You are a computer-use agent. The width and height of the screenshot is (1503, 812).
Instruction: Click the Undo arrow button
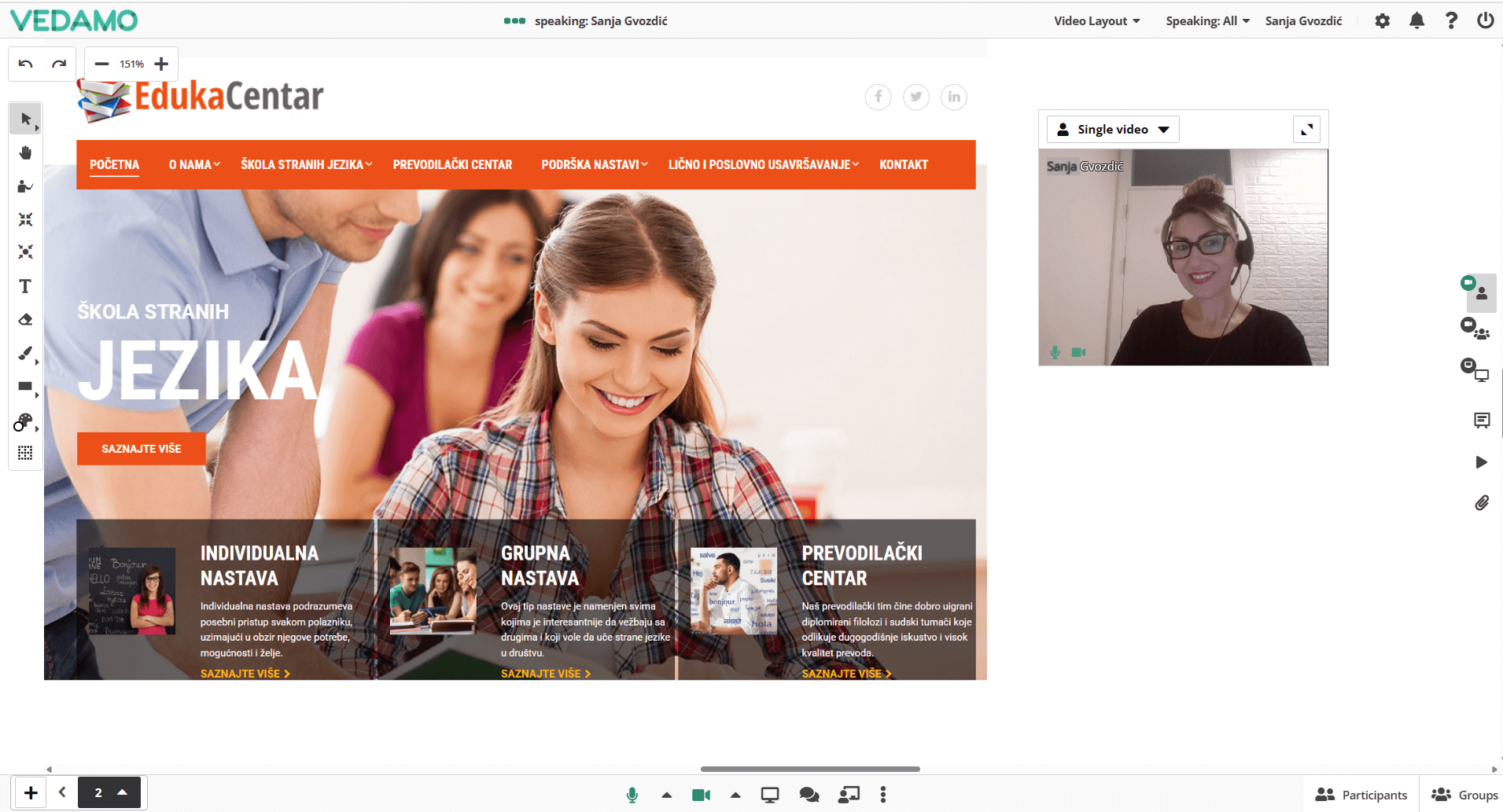24,63
